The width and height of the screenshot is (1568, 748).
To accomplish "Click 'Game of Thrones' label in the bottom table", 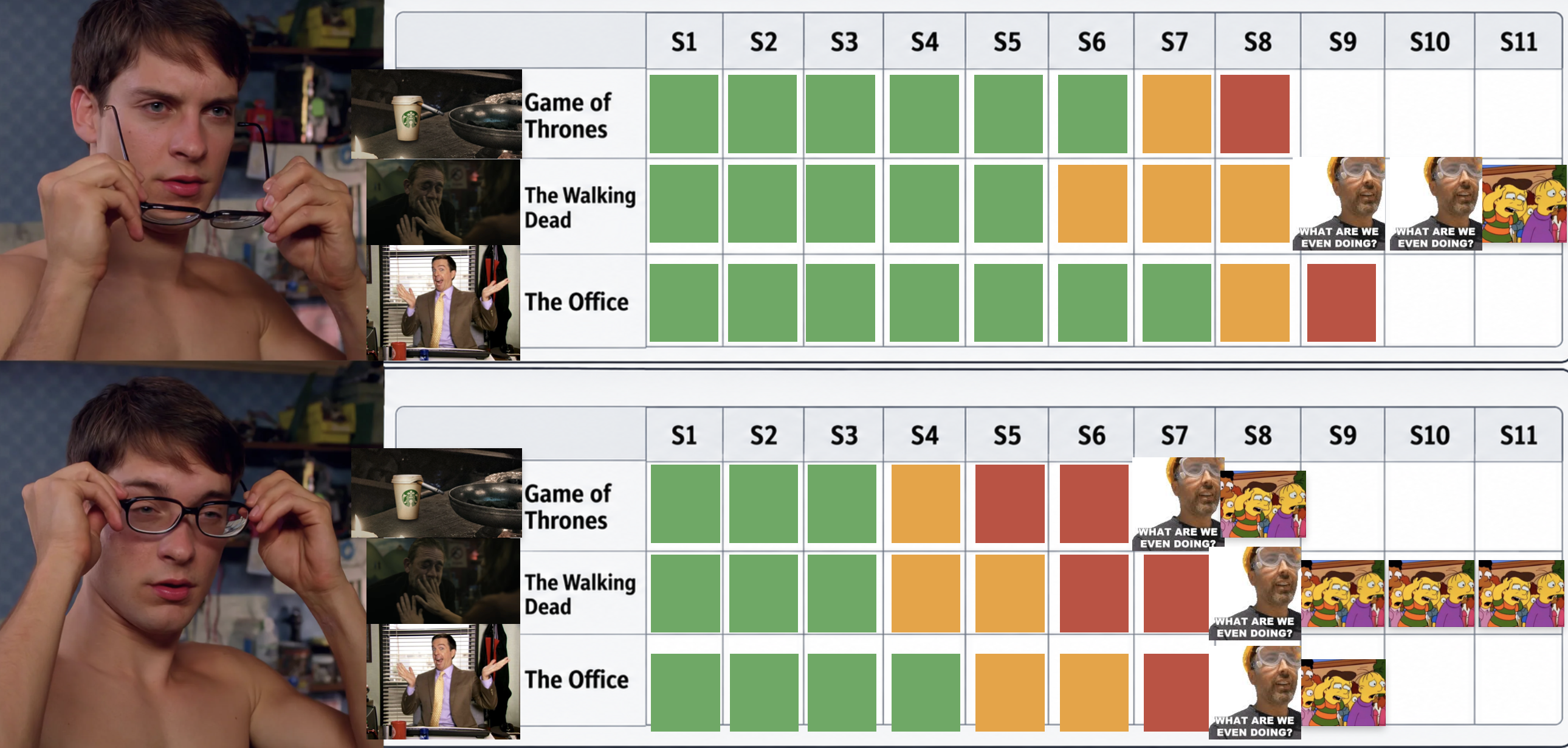I will pos(567,507).
